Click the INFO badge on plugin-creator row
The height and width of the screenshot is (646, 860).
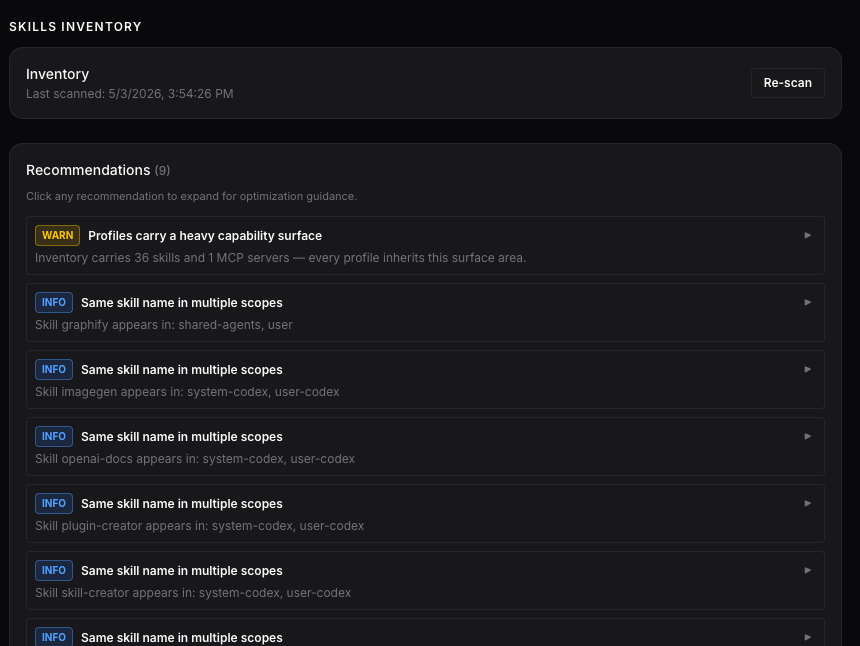[x=54, y=503]
